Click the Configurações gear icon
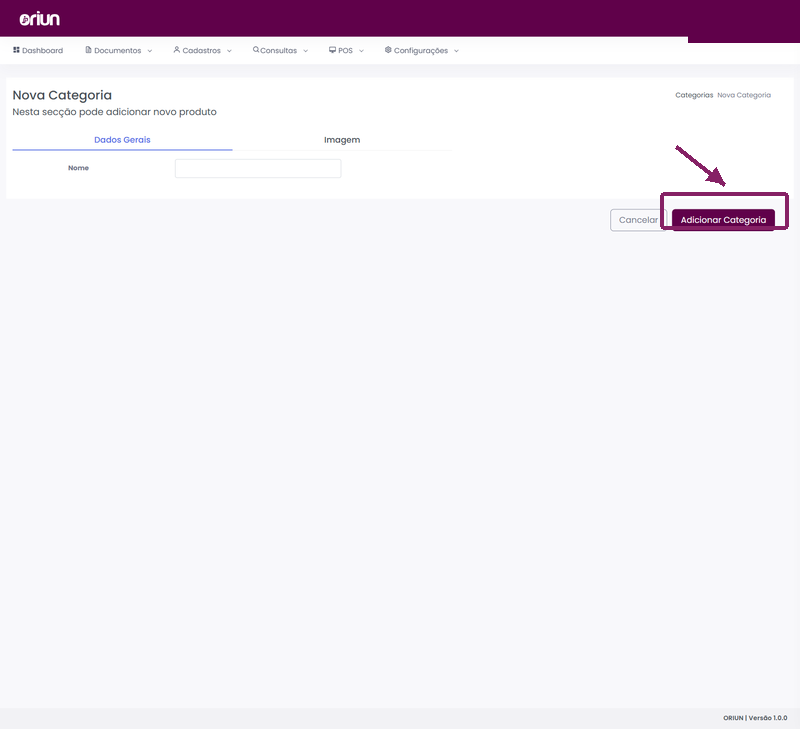Viewport: 800px width, 729px height. (388, 50)
